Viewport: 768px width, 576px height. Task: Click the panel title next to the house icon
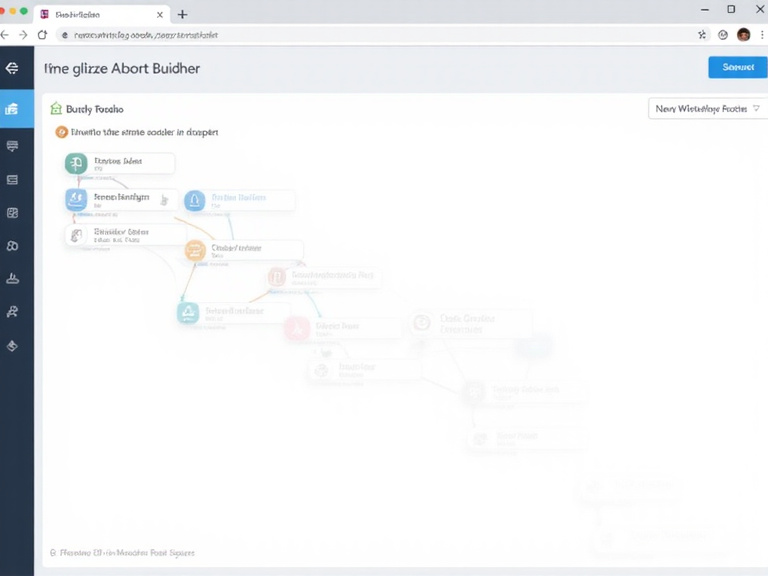coord(95,109)
